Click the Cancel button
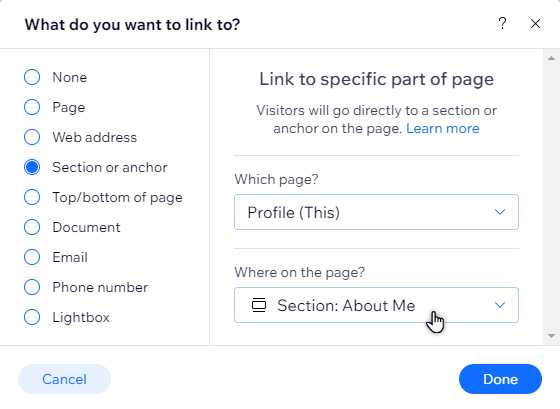The image size is (560, 409). (x=65, y=379)
